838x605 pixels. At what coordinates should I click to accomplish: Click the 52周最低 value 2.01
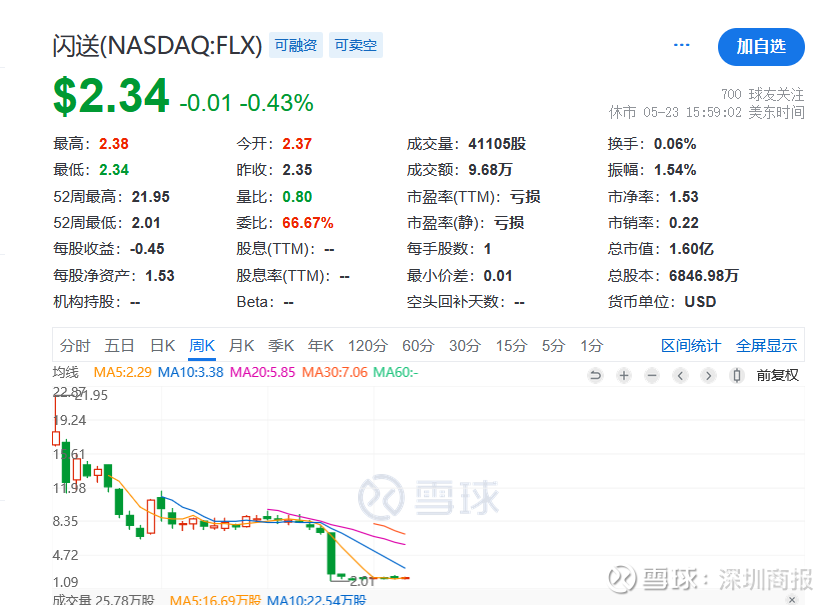point(146,223)
